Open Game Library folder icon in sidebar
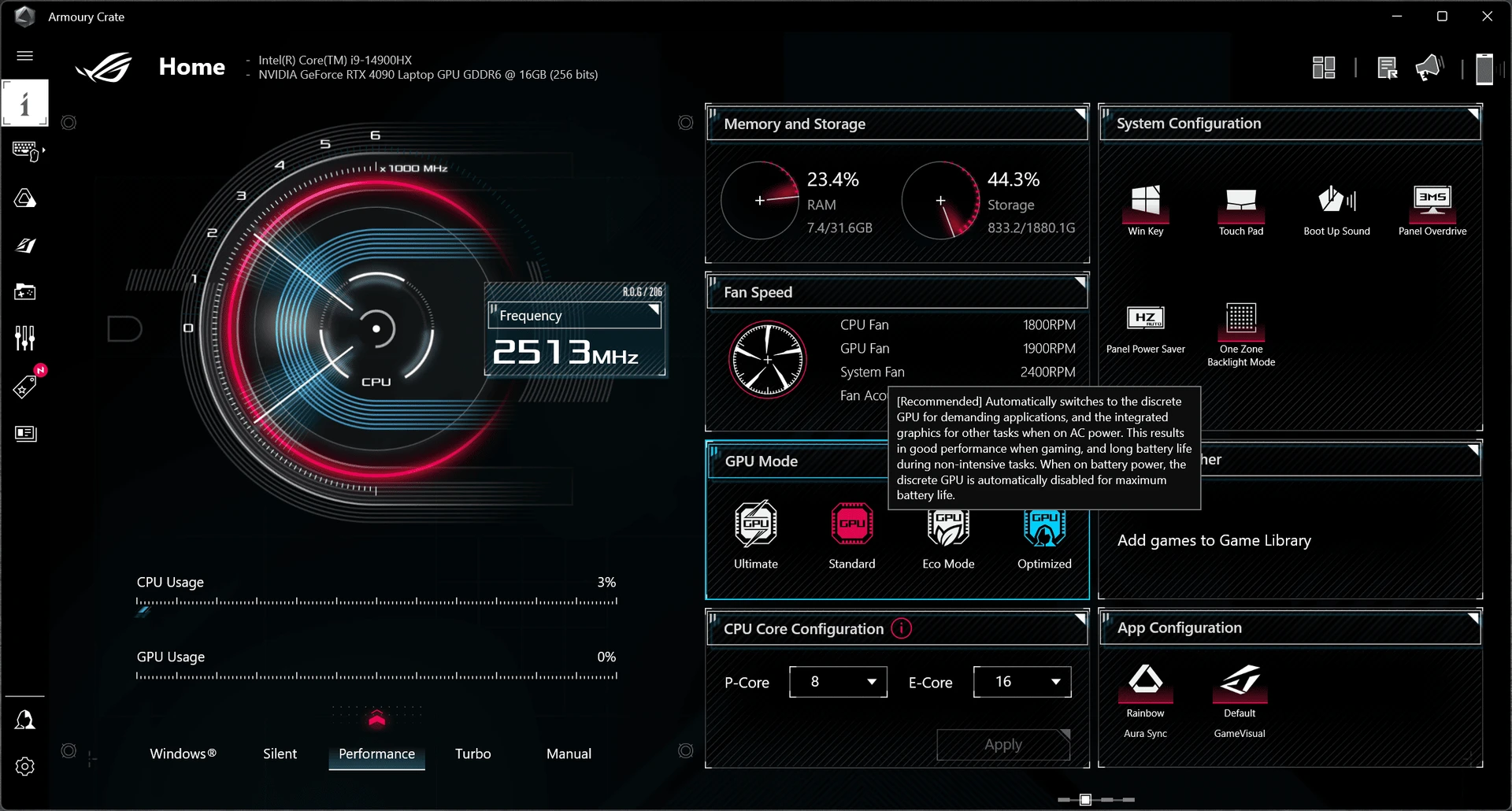 coord(25,292)
